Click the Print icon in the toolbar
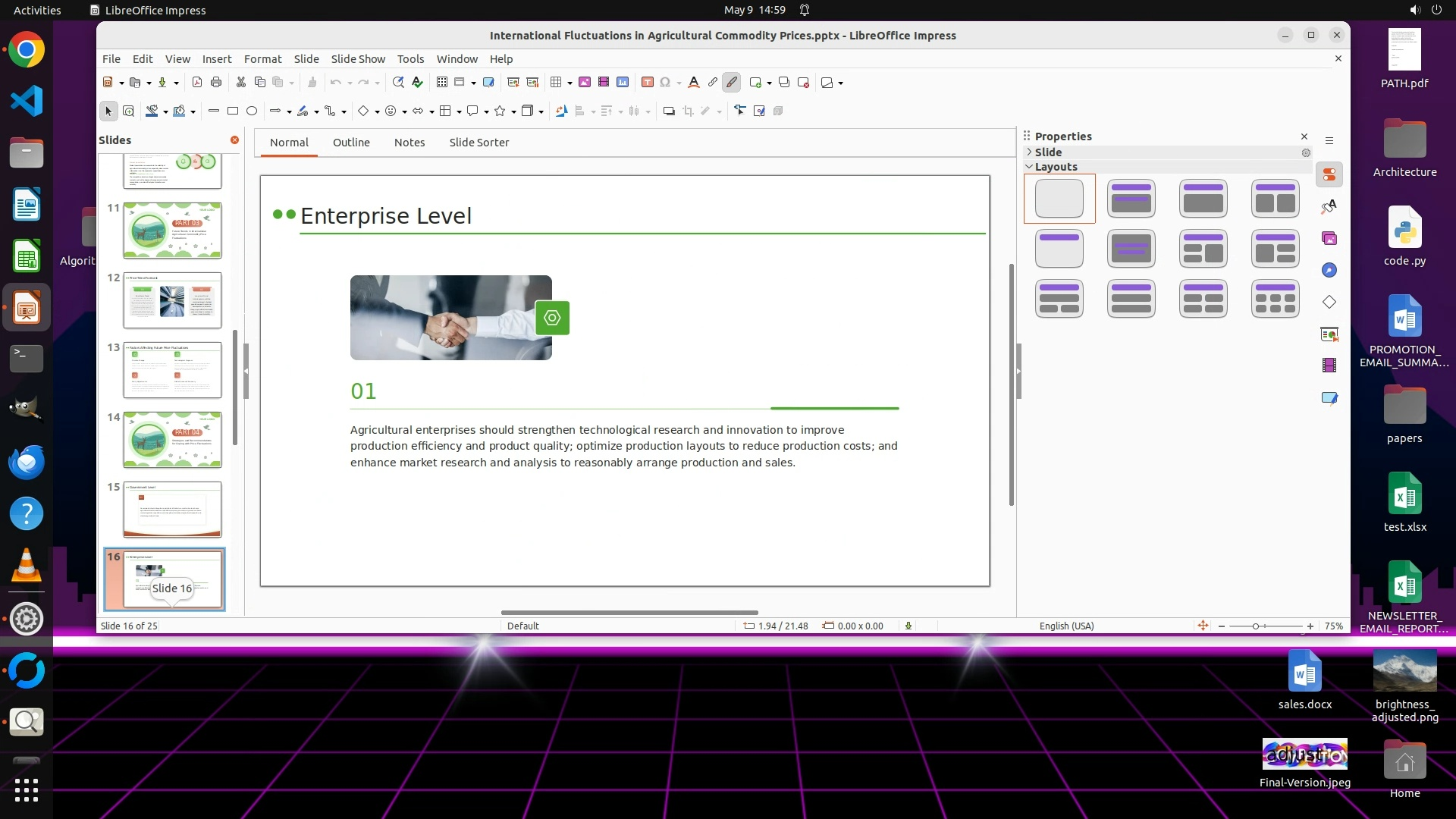This screenshot has width=1456, height=819. tap(216, 83)
